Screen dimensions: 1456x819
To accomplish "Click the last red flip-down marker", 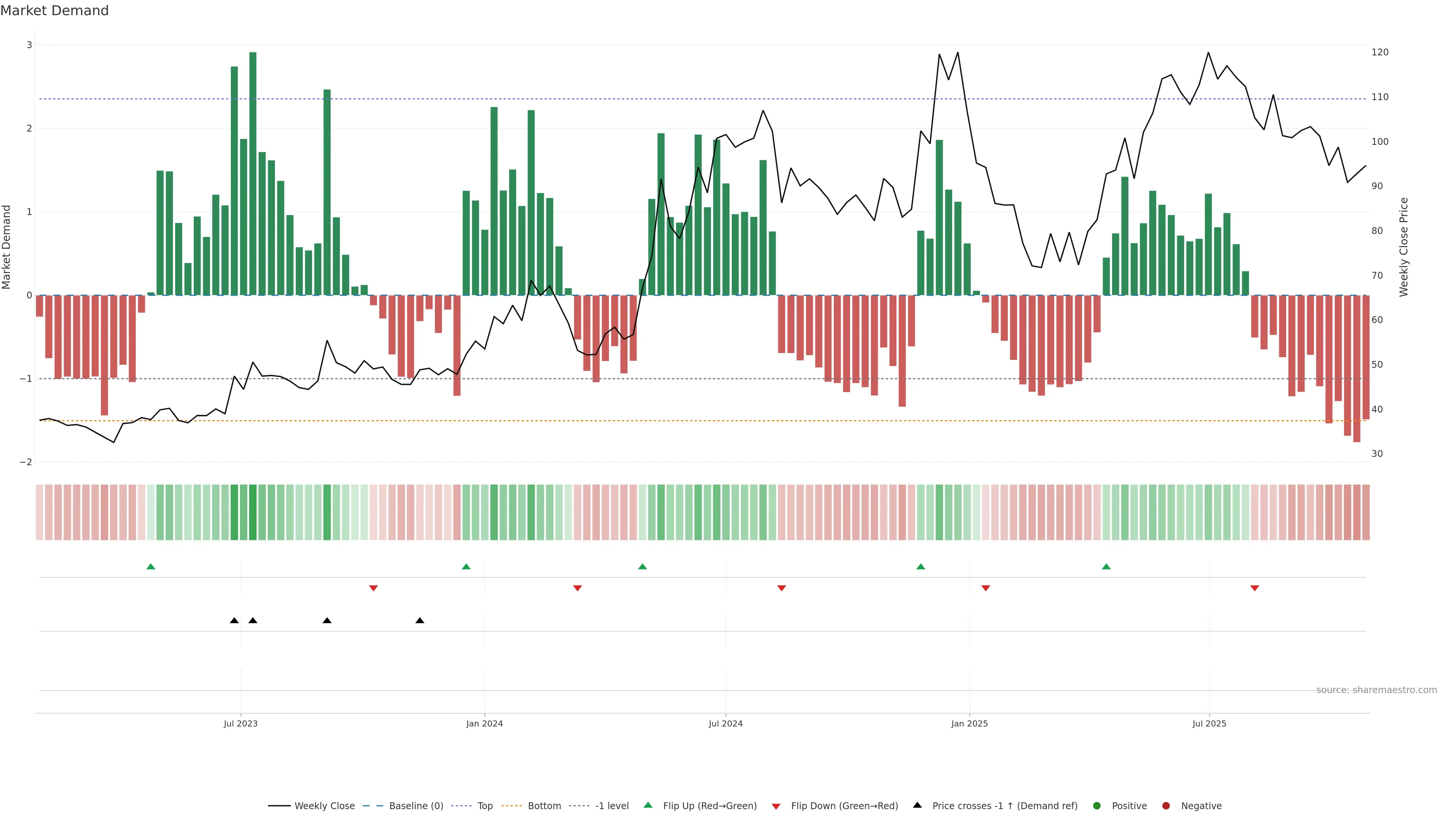I will click(x=1255, y=588).
